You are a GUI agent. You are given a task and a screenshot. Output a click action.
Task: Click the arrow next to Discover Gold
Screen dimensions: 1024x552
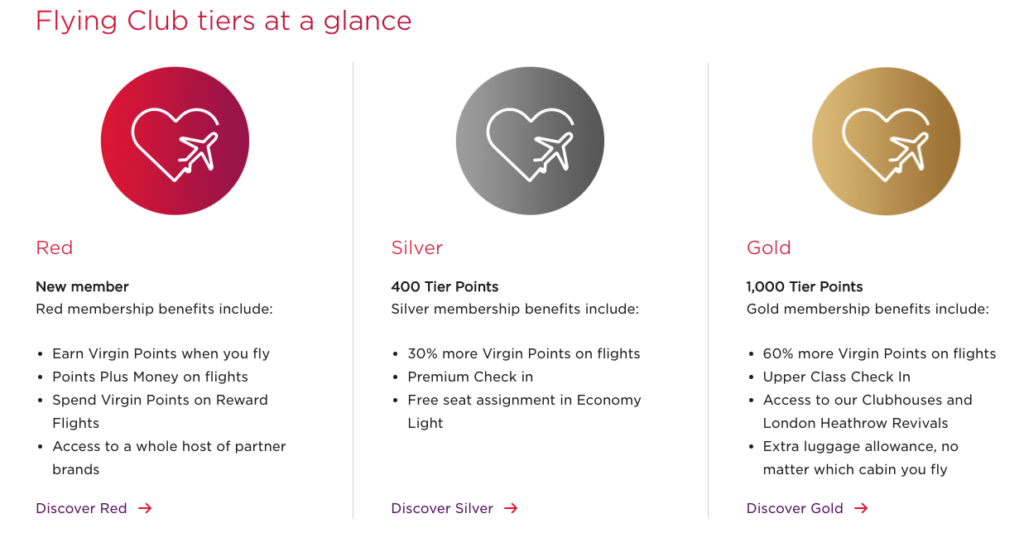click(861, 508)
